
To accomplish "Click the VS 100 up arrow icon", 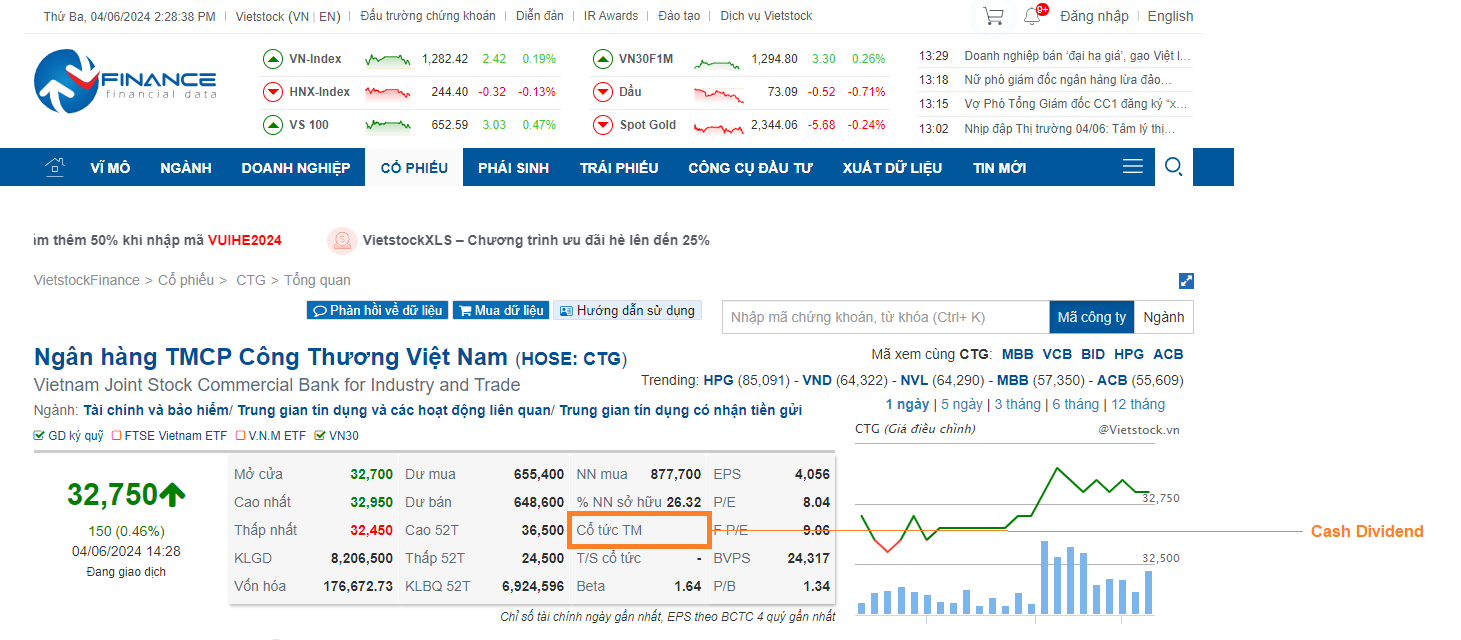I will (x=273, y=125).
